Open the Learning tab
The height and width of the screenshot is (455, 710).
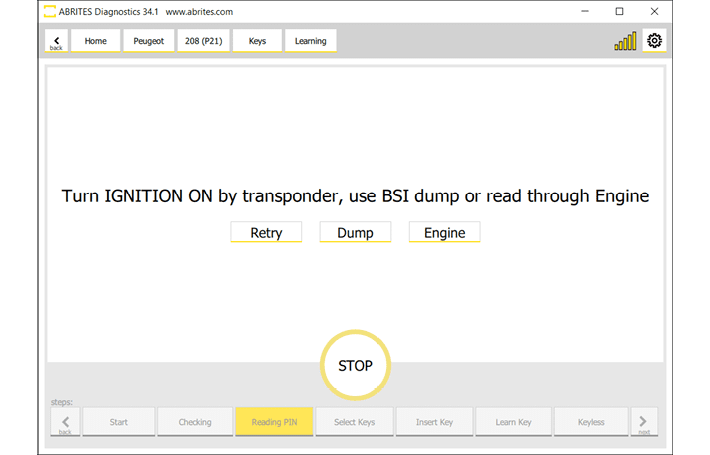pos(310,41)
